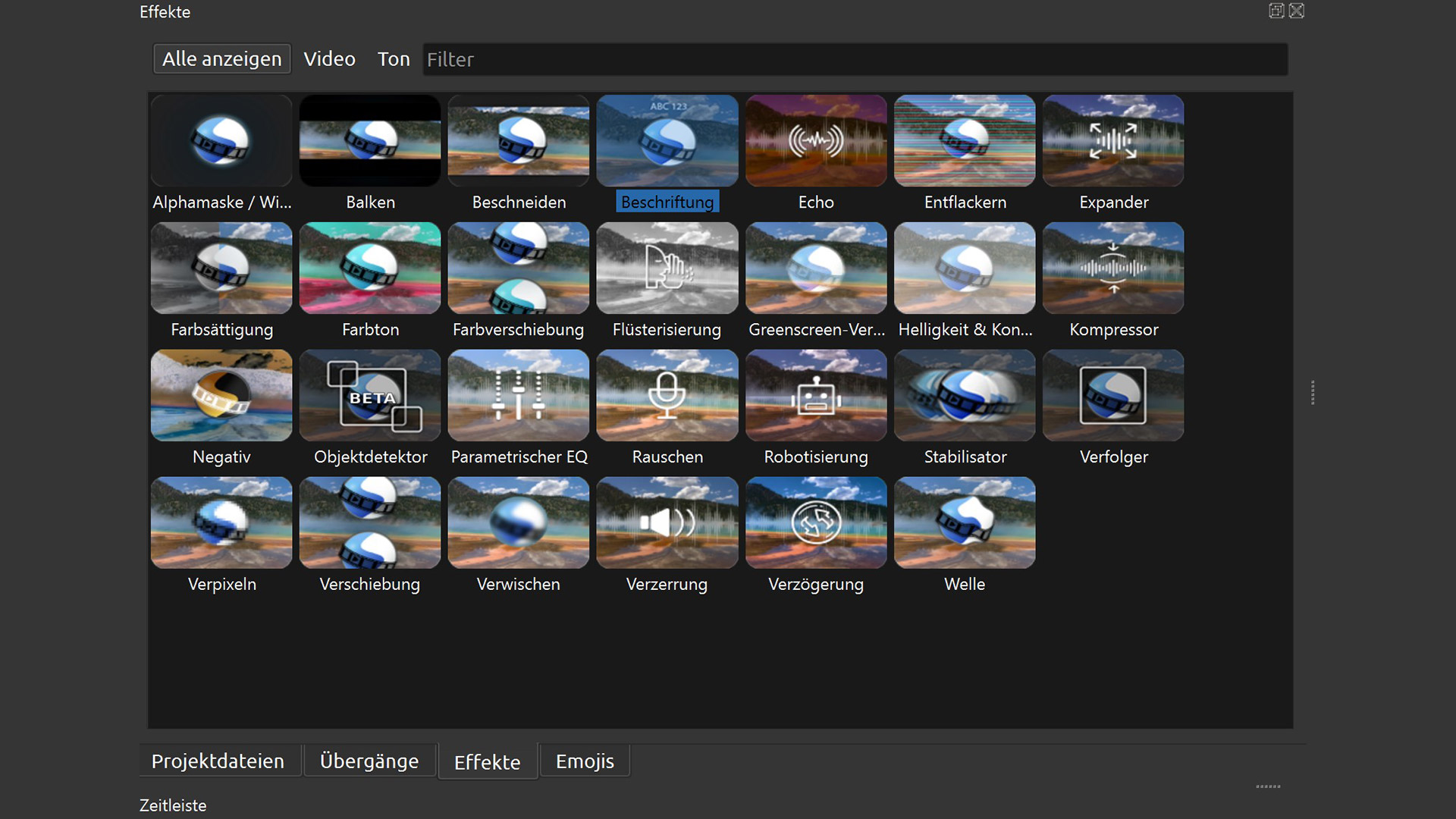Open the Übergänge tab
Screen dimensions: 1456x819
pos(369,761)
